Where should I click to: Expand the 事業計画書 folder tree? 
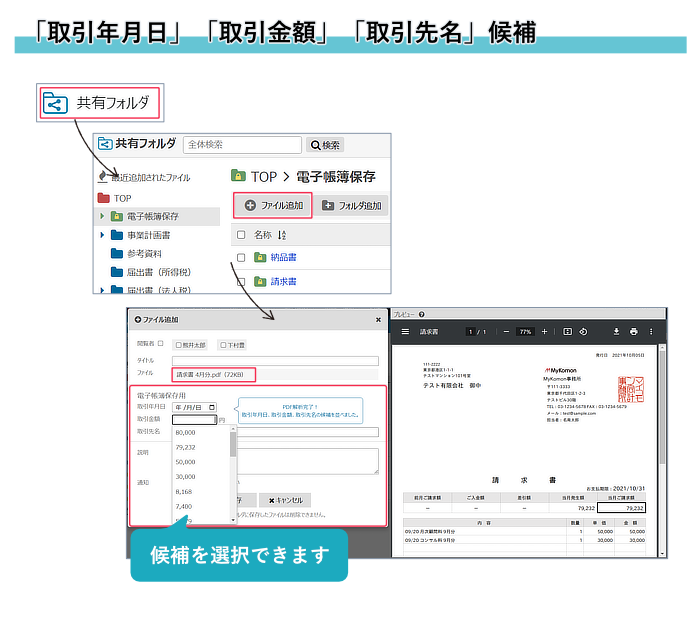pyautogui.click(x=102, y=235)
